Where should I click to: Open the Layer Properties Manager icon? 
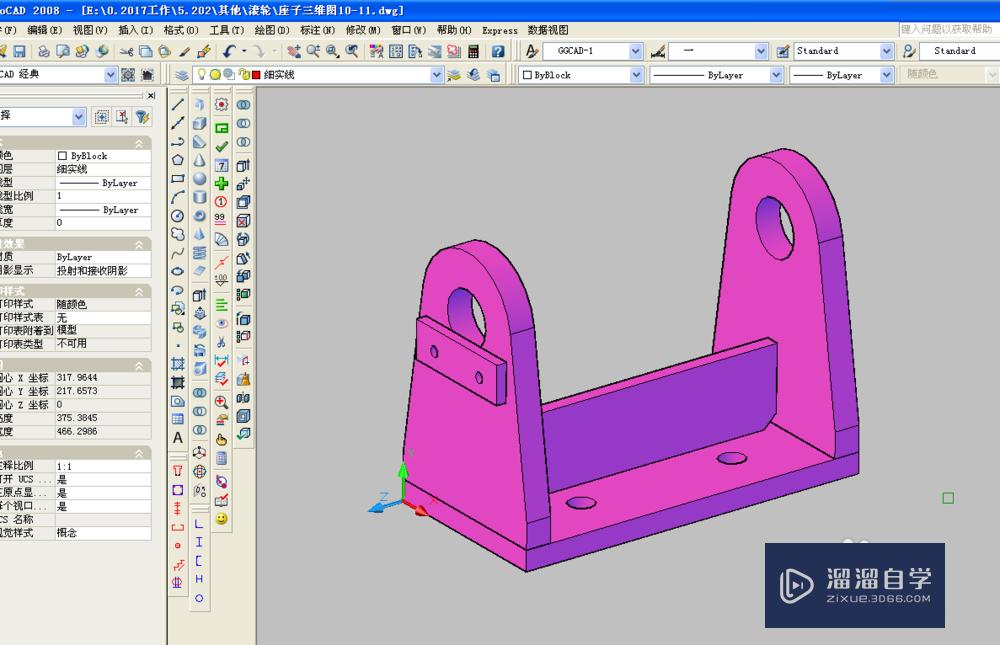[x=181, y=75]
